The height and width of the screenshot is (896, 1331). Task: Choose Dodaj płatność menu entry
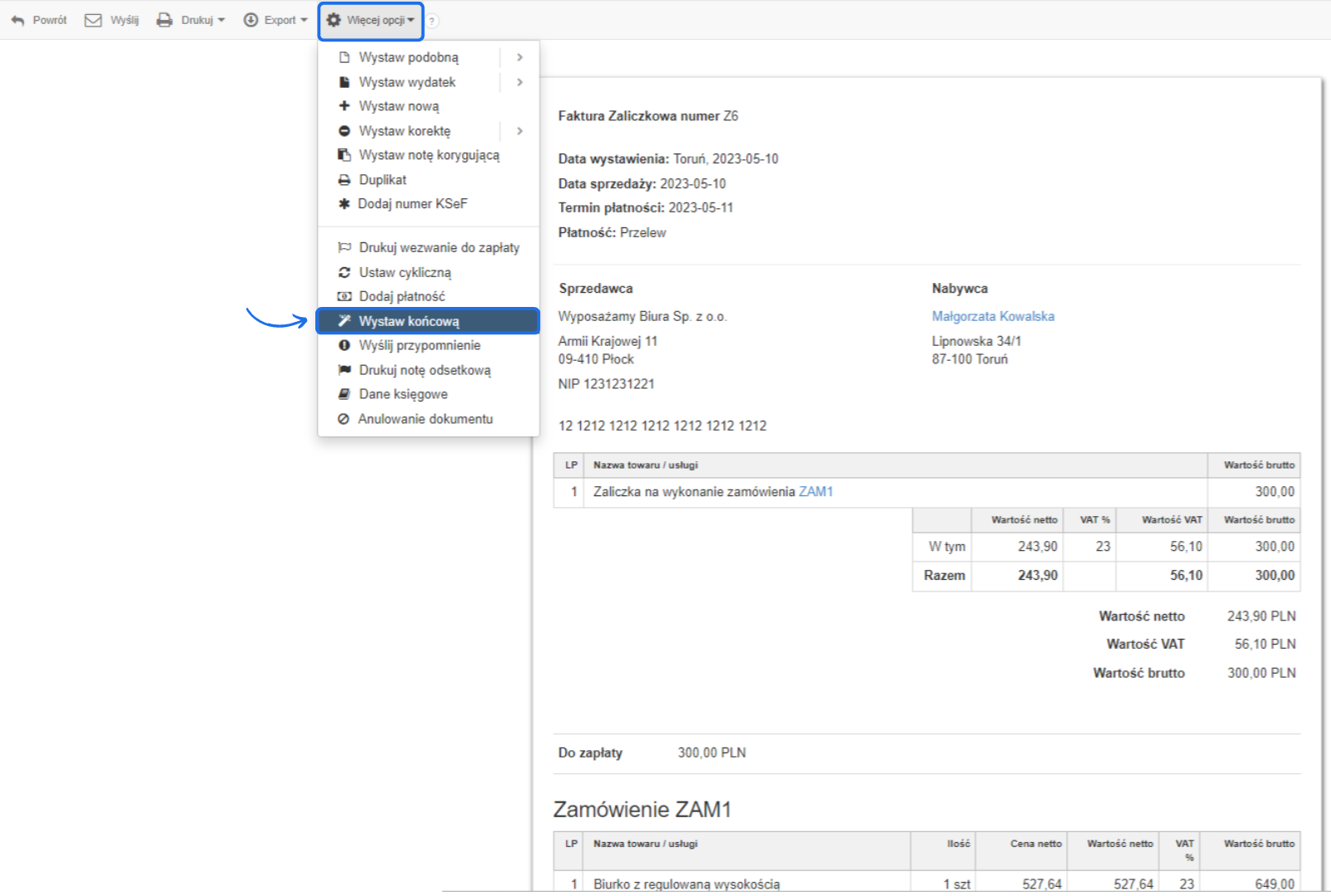click(x=402, y=296)
